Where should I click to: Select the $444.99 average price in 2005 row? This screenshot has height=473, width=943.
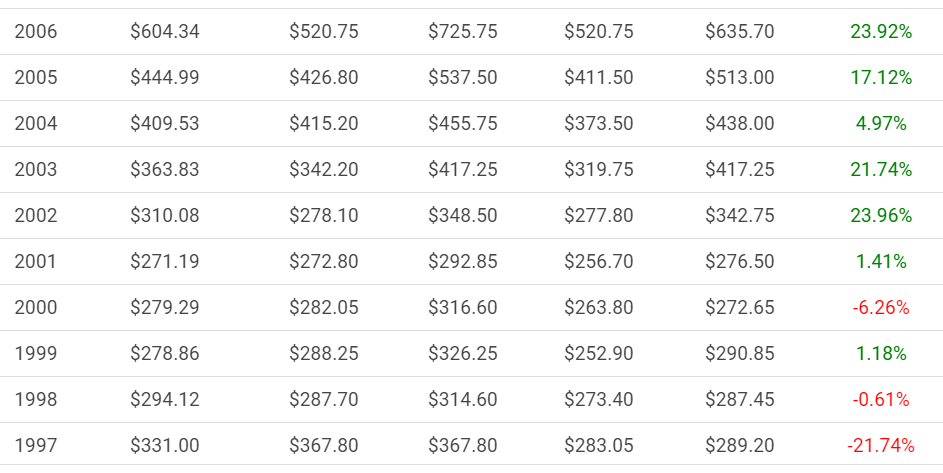tap(165, 78)
